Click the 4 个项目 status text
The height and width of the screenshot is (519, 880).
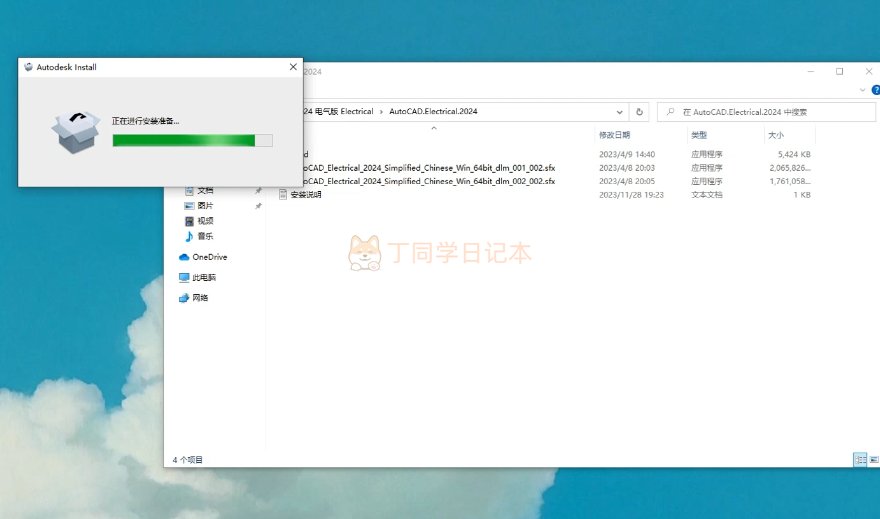pyautogui.click(x=187, y=460)
